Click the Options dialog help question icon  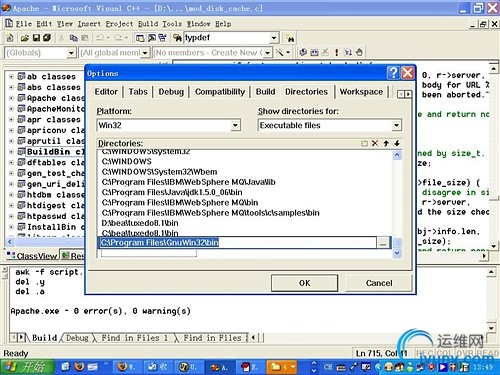pos(393,73)
